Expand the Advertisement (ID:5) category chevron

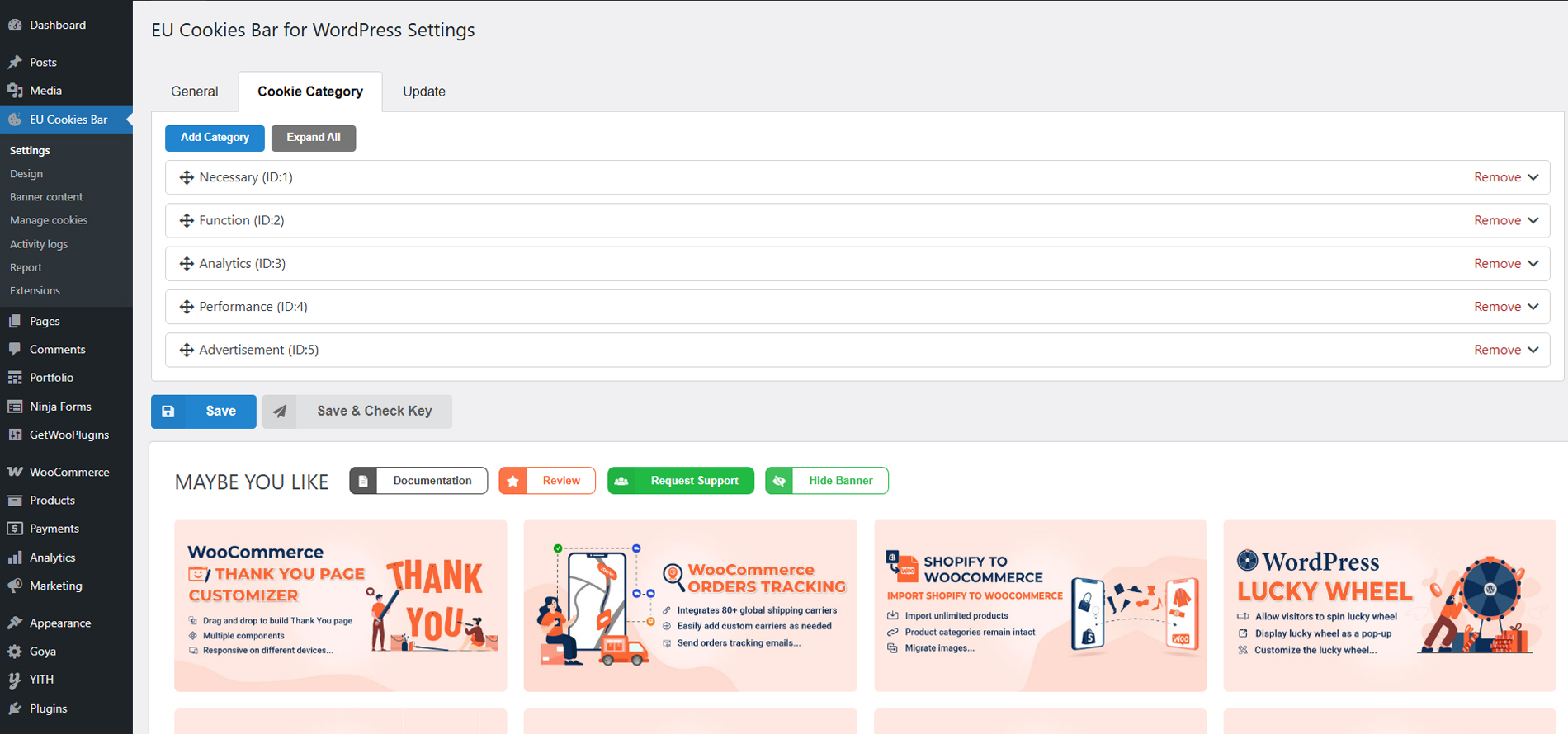(x=1533, y=350)
